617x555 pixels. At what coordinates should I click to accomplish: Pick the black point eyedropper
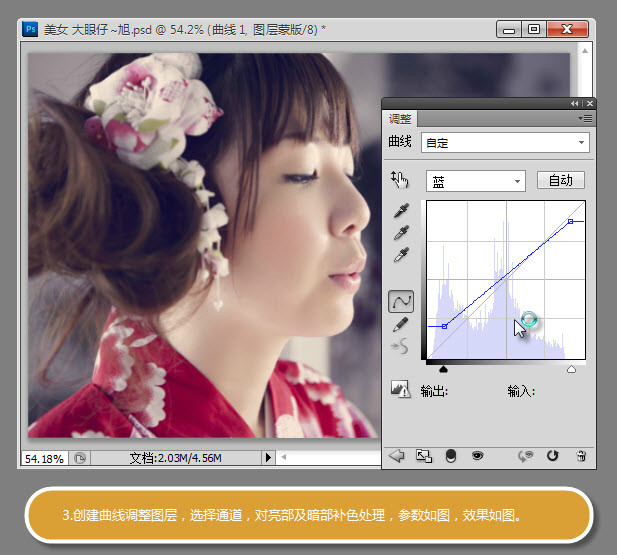click(x=401, y=211)
